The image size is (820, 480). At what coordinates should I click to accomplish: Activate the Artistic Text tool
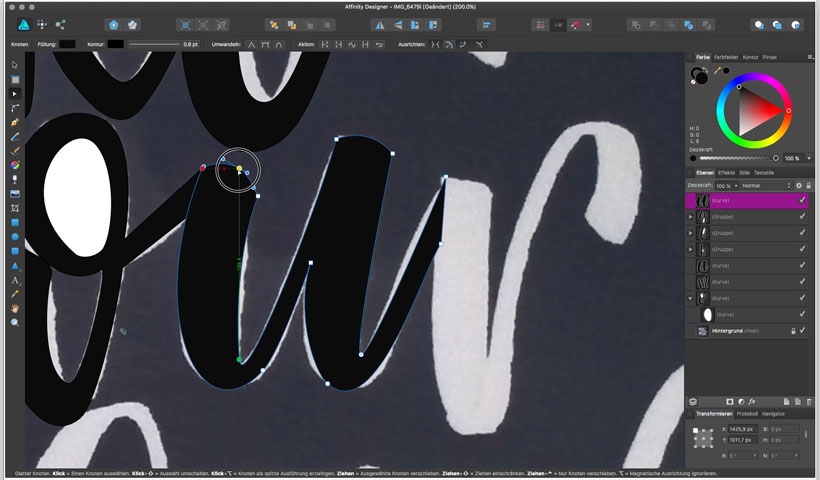pyautogui.click(x=15, y=281)
